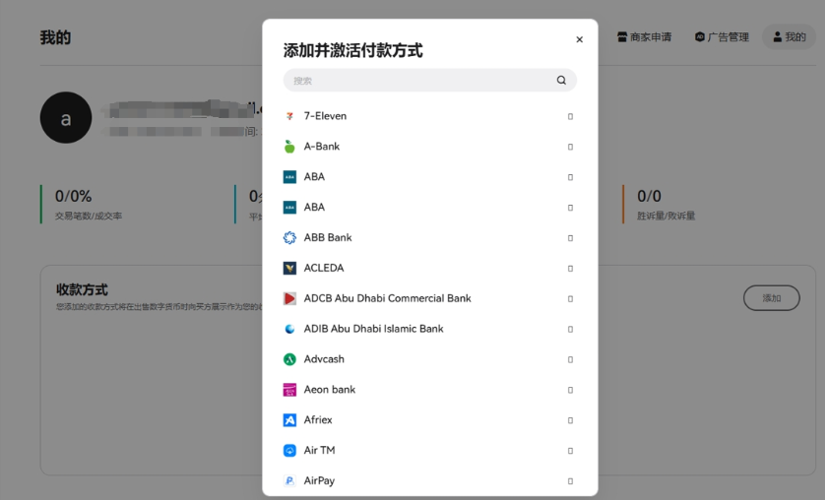Viewport: 825px width, 500px height.
Task: Click the small box on ADCB row
Action: 570,299
